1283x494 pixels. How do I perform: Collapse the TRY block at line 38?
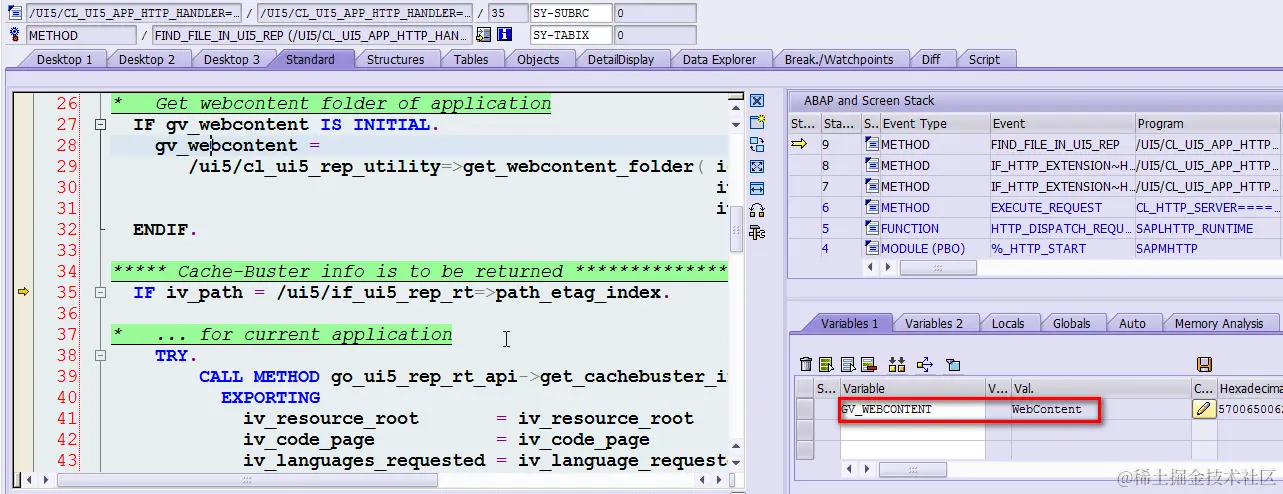(x=100, y=356)
